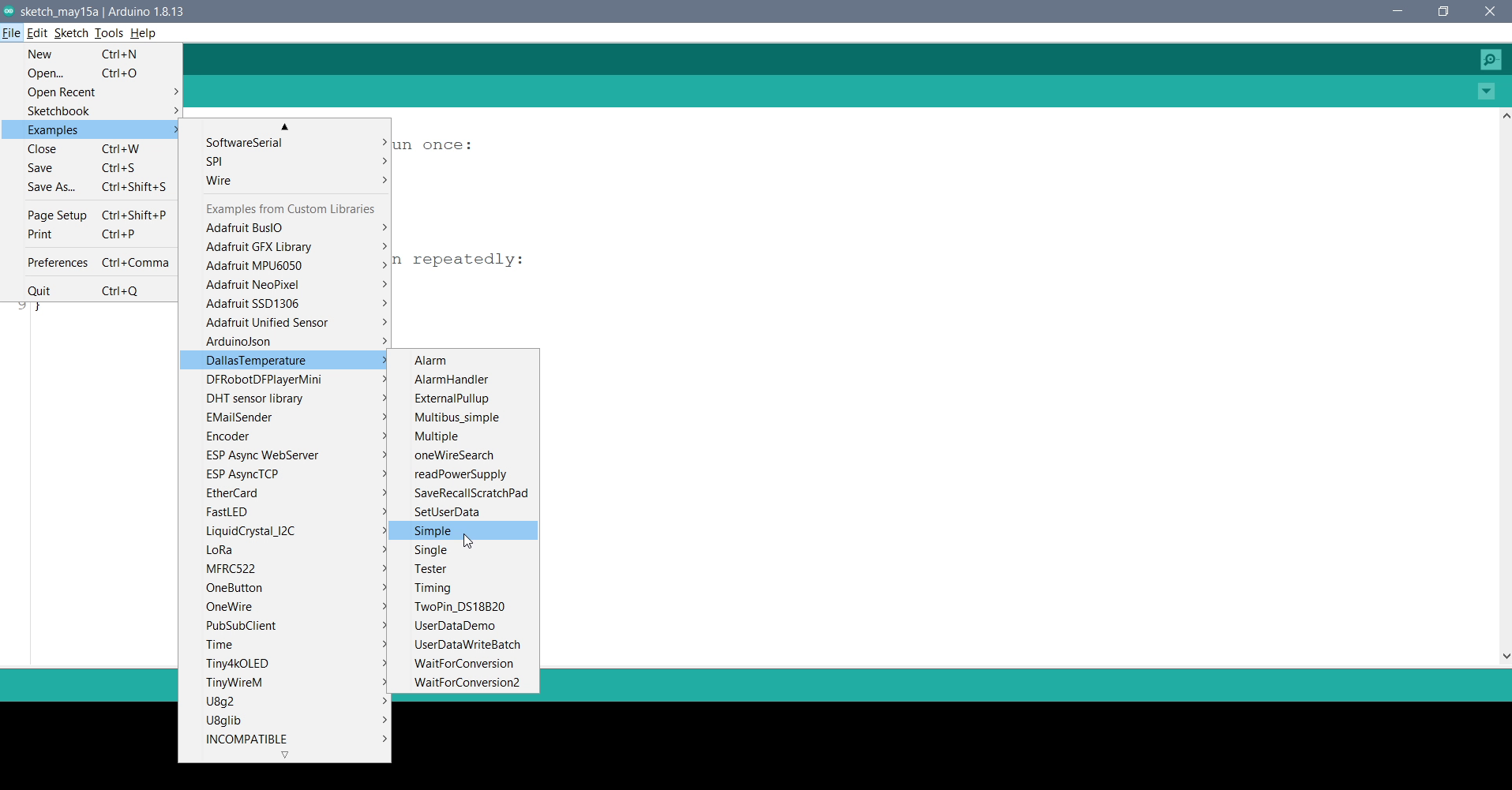
Task: Expand PubSubClient examples submenu
Action: (x=285, y=626)
